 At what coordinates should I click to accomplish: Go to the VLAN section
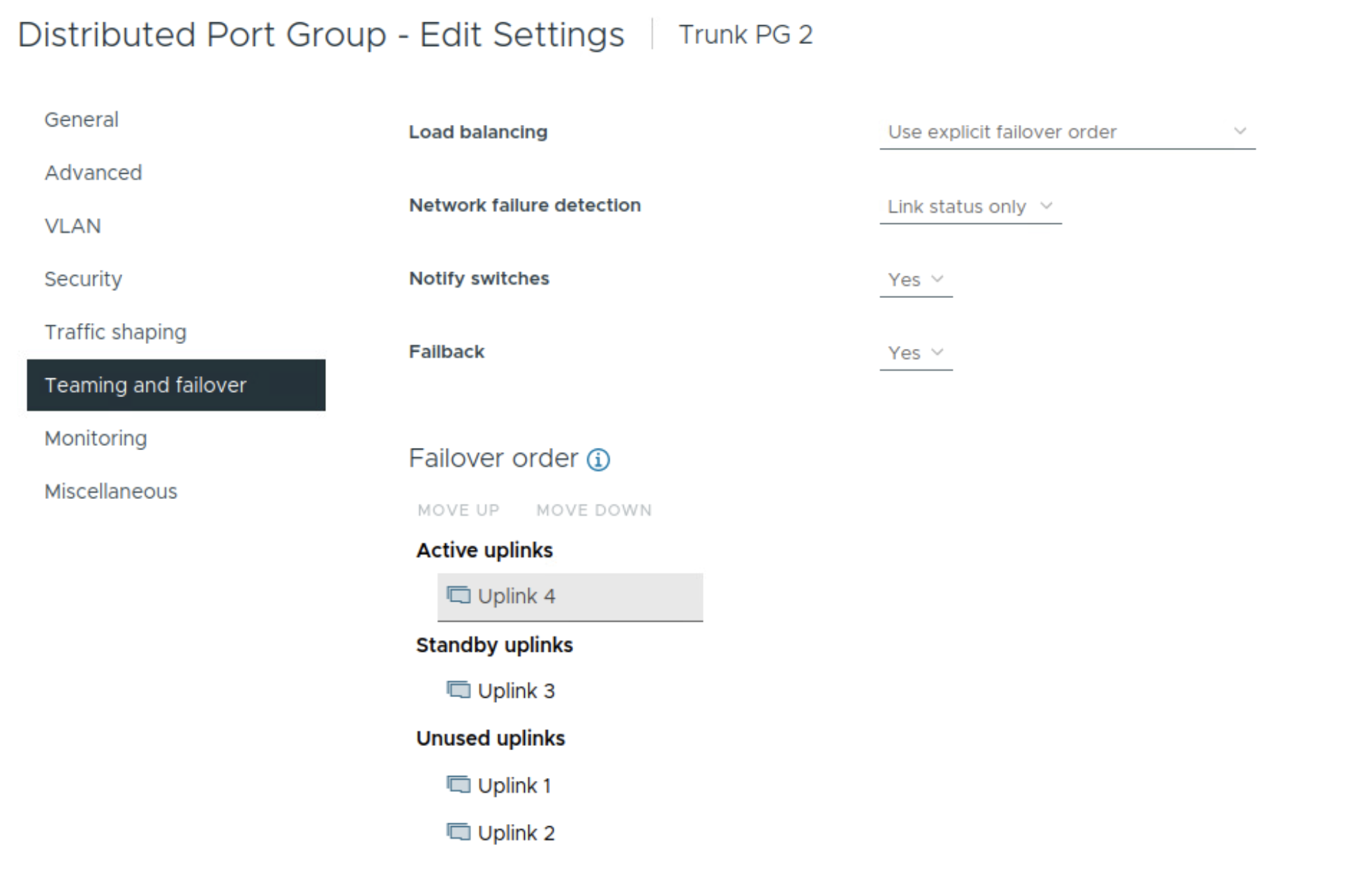pos(73,226)
